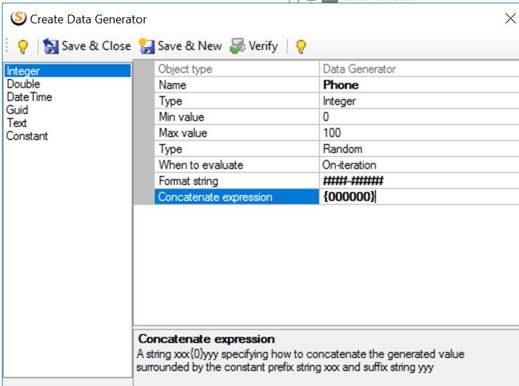
Task: Click the Max value field showing 100
Action: (419, 133)
